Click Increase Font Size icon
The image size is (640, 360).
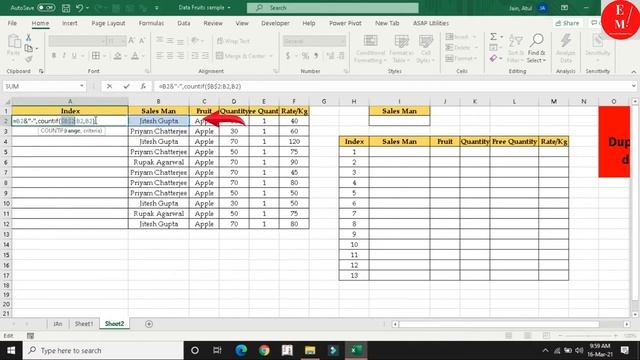131,40
